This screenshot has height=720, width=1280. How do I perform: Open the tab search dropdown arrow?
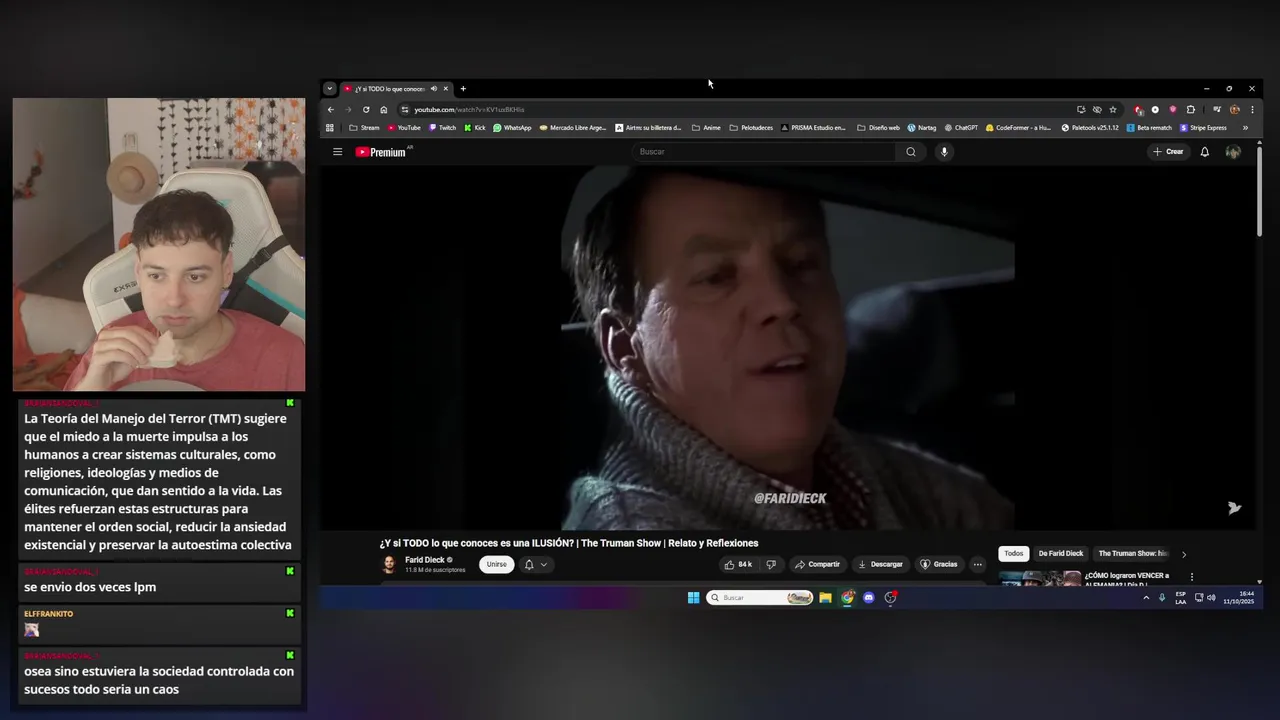pyautogui.click(x=330, y=89)
